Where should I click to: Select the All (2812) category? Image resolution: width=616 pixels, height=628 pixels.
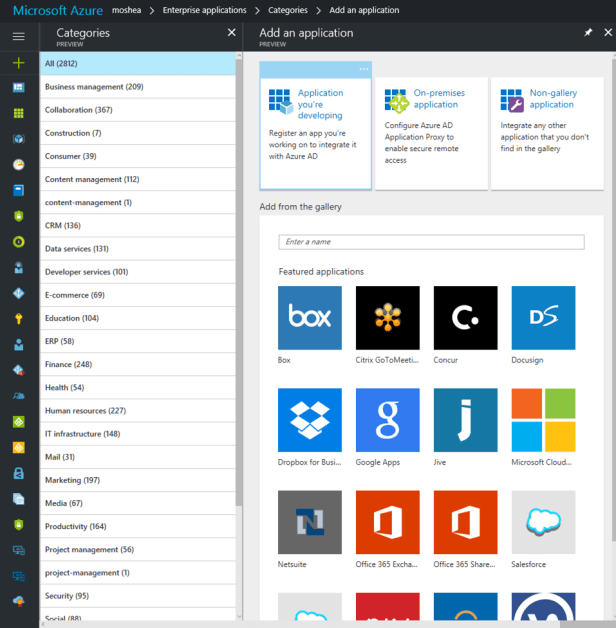pos(138,64)
